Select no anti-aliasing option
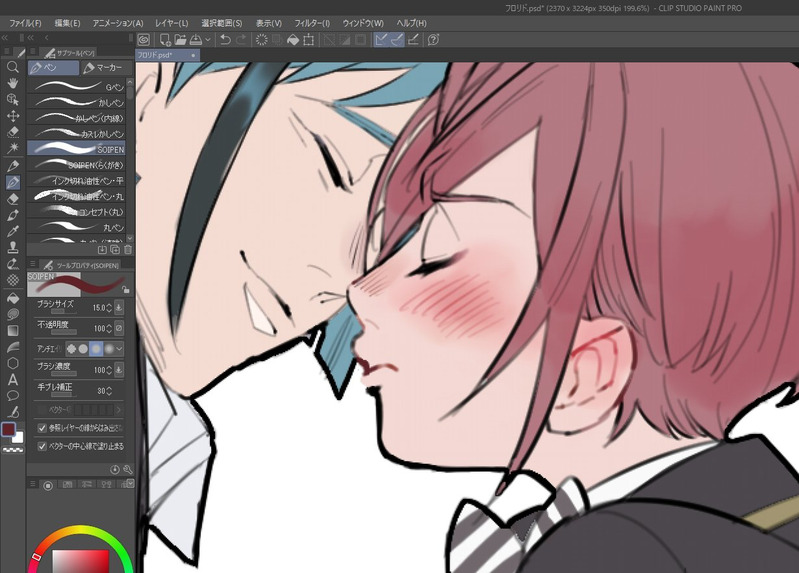799x573 pixels. pos(71,349)
